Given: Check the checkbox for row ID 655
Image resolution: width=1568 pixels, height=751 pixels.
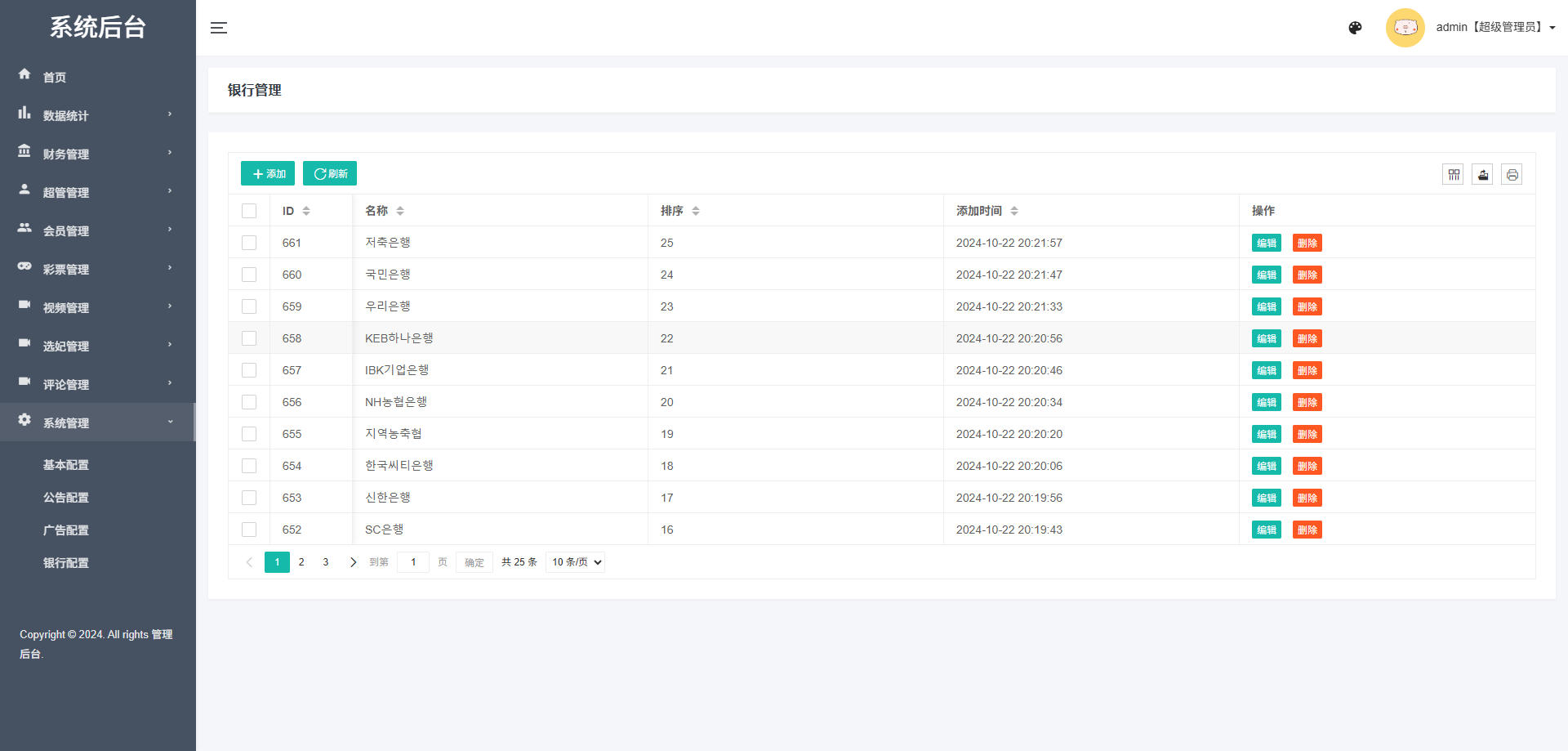Looking at the screenshot, I should (x=249, y=434).
